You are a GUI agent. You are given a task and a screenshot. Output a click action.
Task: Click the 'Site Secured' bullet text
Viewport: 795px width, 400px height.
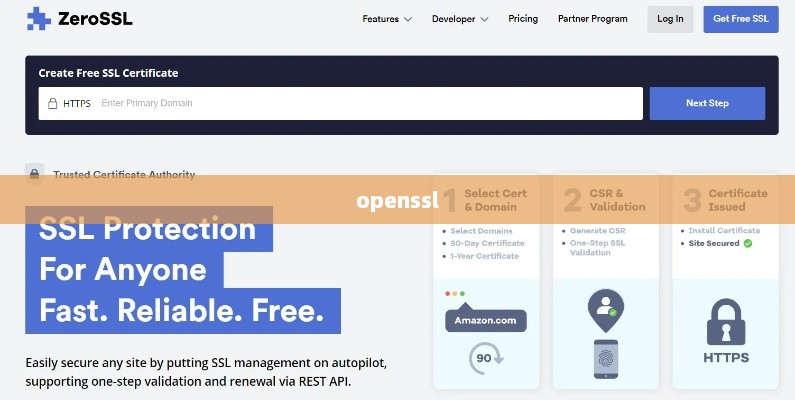point(714,243)
